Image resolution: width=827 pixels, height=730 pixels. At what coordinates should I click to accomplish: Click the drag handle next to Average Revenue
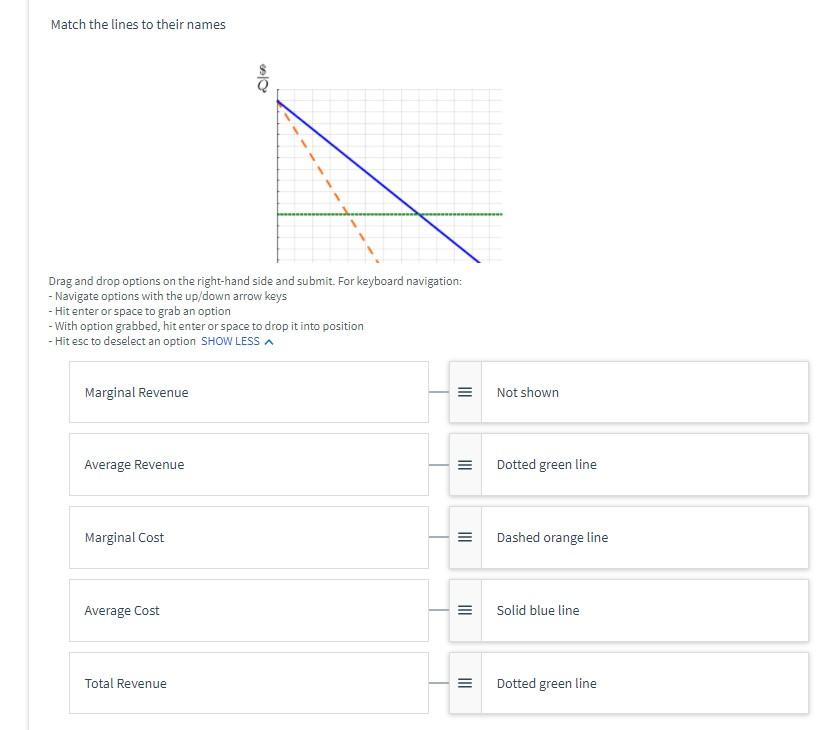tap(464, 464)
